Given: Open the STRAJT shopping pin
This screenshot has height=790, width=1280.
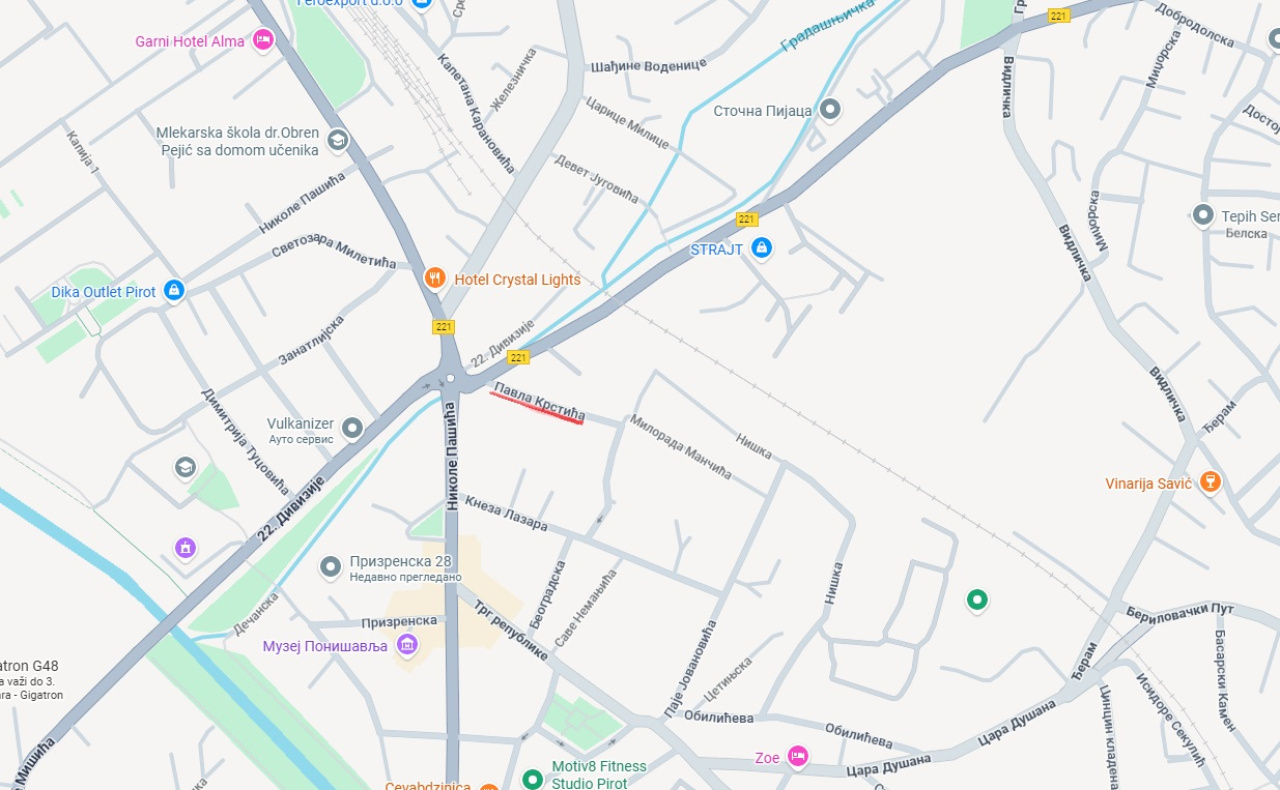Looking at the screenshot, I should coord(761,248).
